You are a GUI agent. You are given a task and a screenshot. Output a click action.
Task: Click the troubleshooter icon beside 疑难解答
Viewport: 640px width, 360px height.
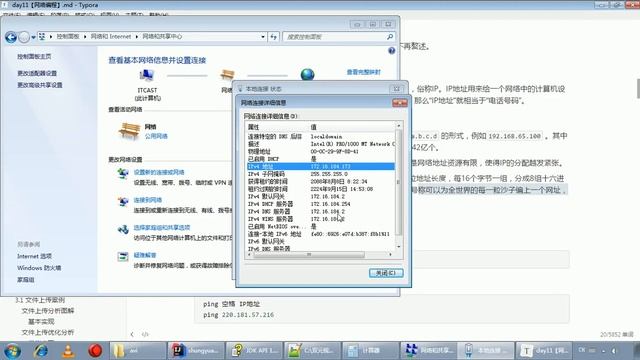pos(122,256)
